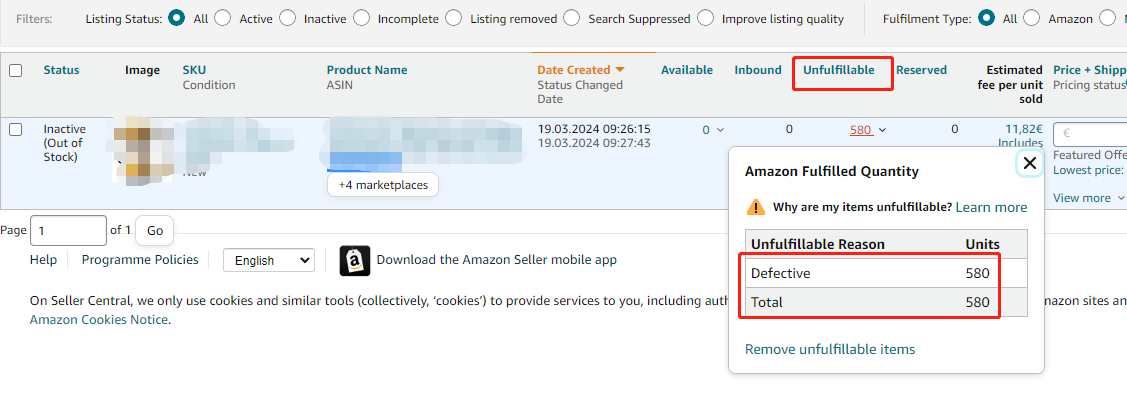This screenshot has height=402, width=1127.
Task: Click the +4 marketplaces button
Action: click(x=383, y=185)
